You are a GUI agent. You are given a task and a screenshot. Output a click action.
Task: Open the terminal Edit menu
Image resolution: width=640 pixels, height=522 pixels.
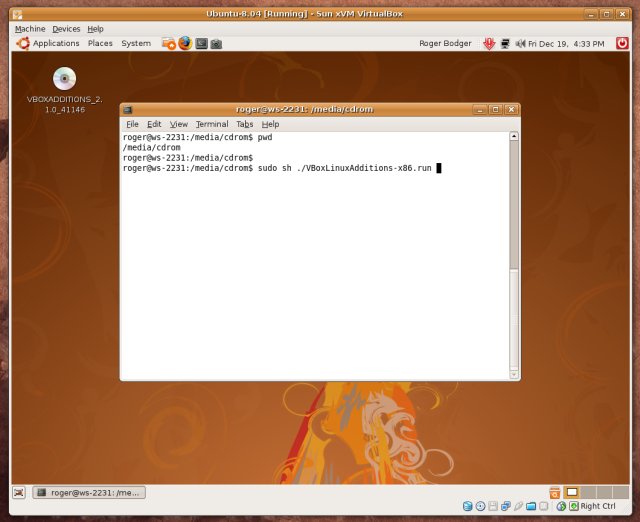coord(154,124)
